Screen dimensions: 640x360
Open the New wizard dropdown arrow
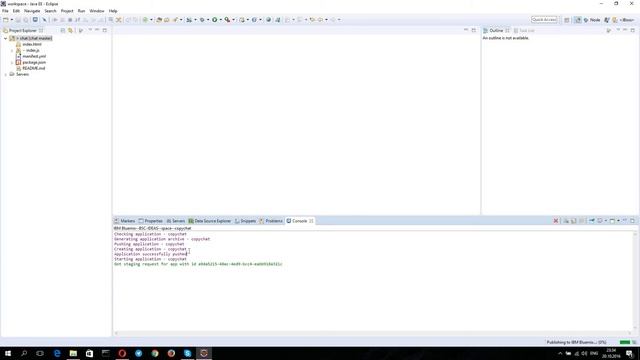click(11, 20)
